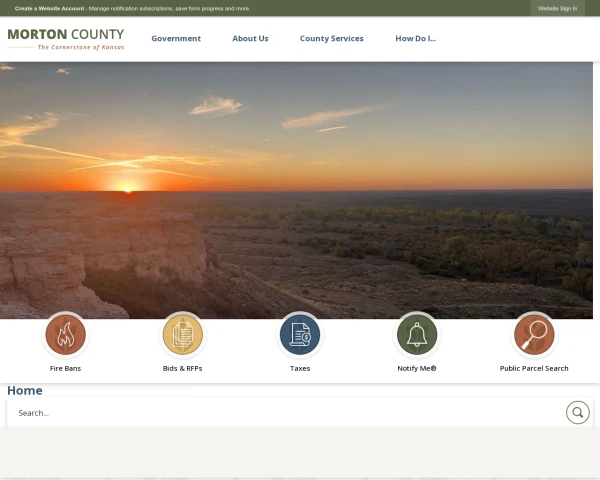
Task: Click the Fire Bans text label
Action: (x=65, y=368)
